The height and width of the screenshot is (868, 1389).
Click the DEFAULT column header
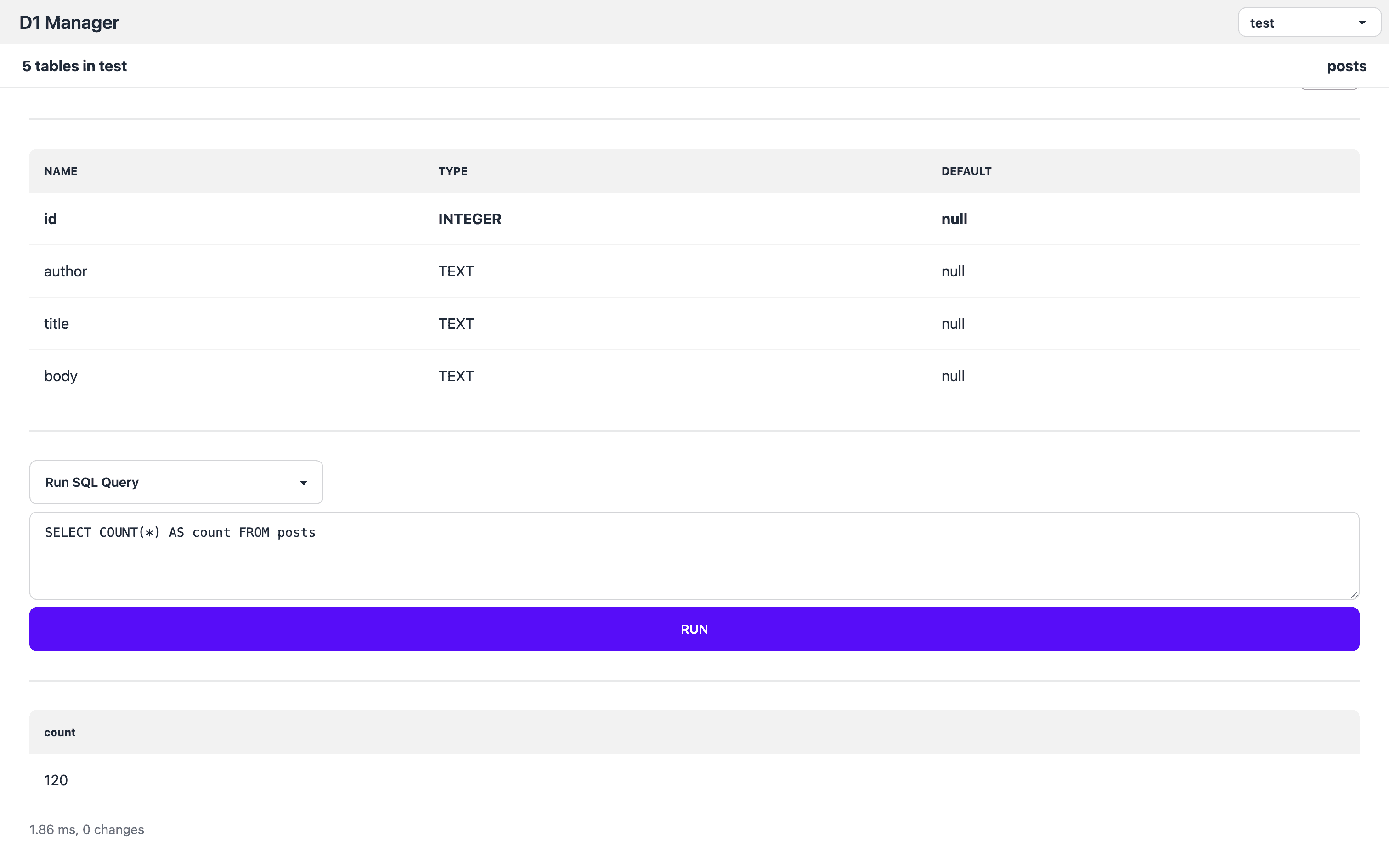pyautogui.click(x=966, y=171)
